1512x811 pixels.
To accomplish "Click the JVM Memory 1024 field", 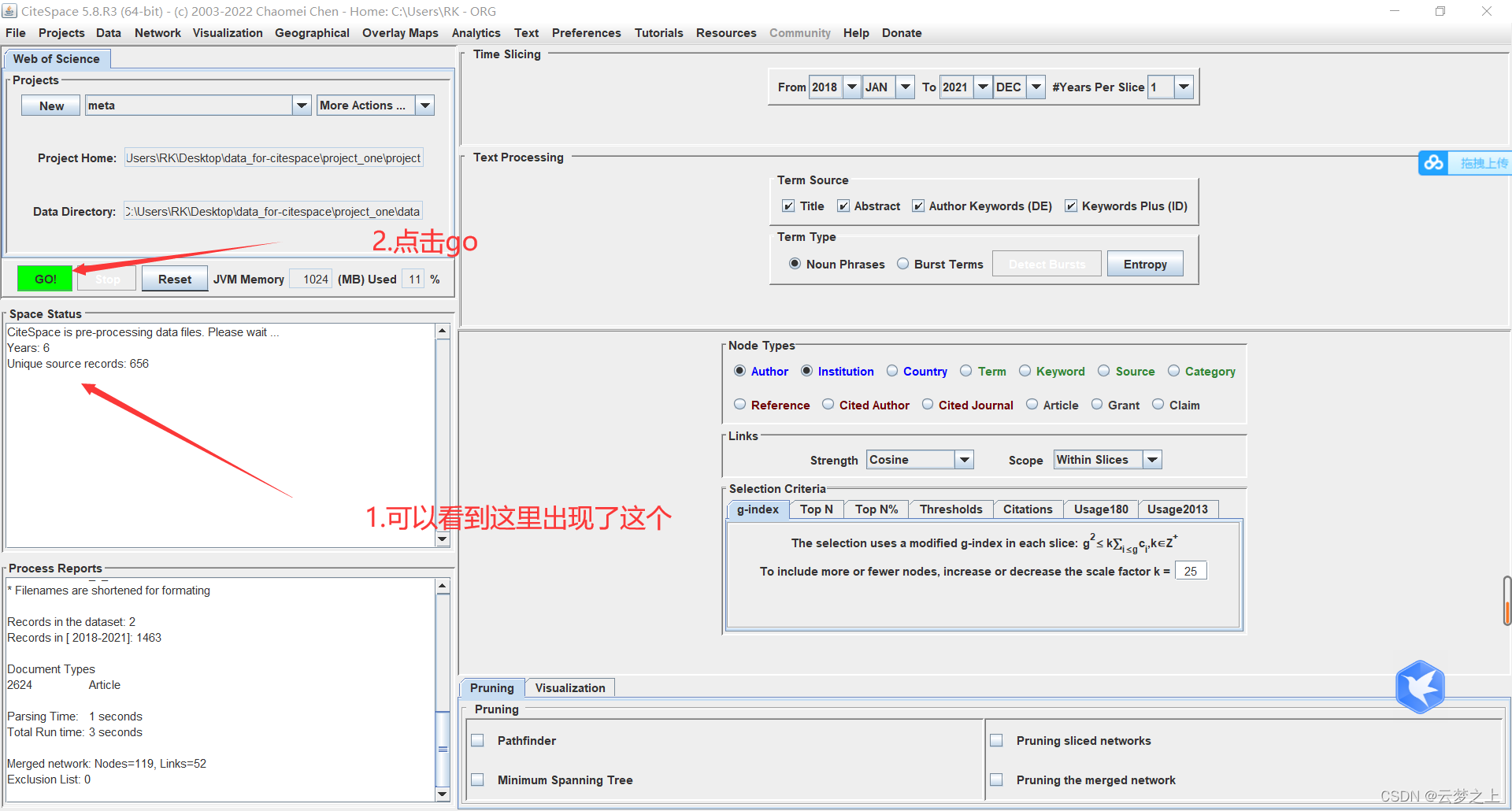I will coord(311,279).
